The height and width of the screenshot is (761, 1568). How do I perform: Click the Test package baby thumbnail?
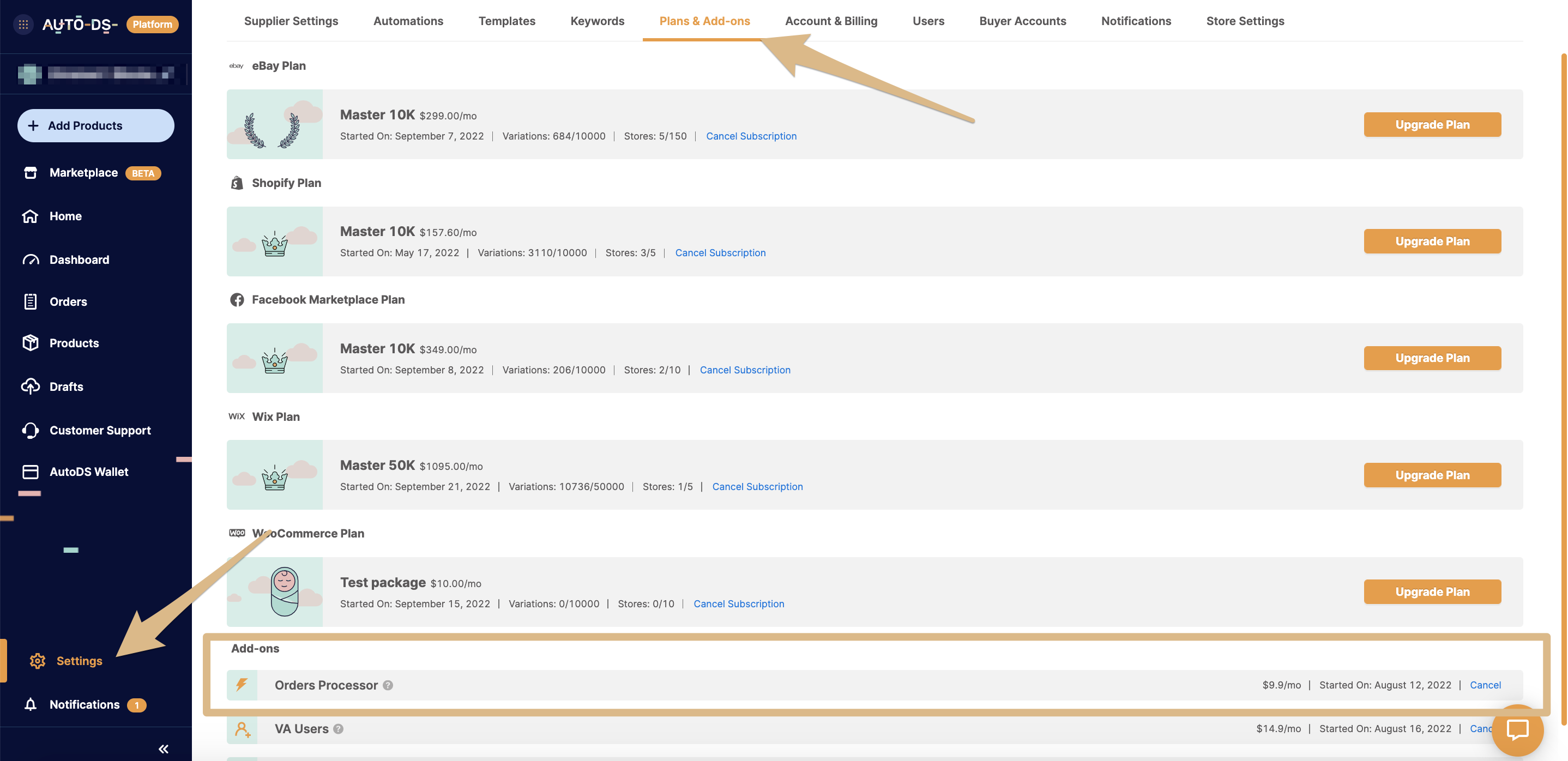tap(275, 592)
